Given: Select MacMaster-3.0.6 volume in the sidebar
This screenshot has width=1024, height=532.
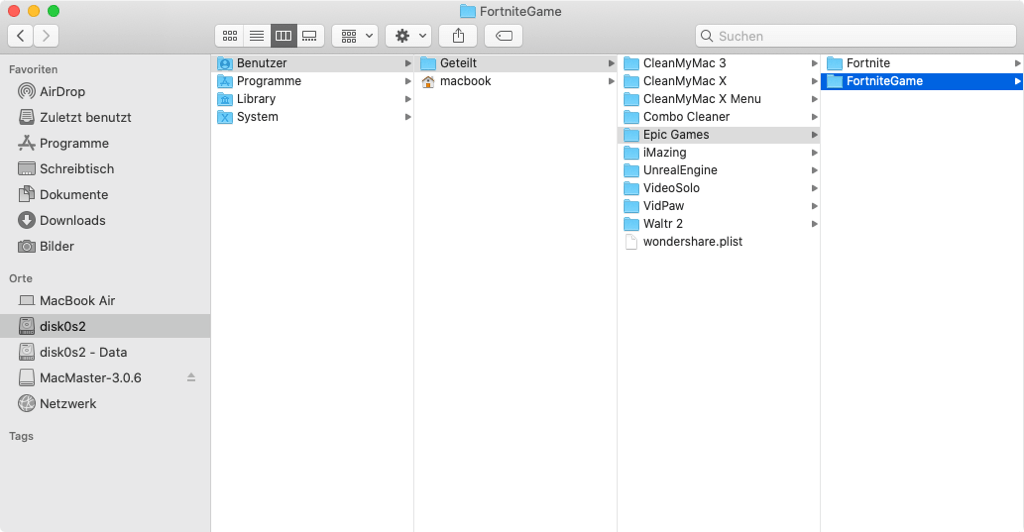Looking at the screenshot, I should pos(105,377).
